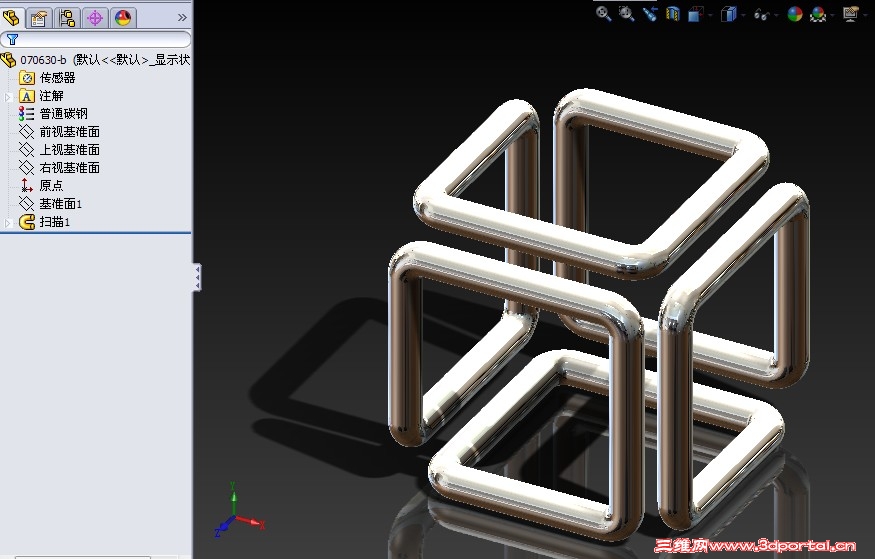The height and width of the screenshot is (559, 875).
Task: Select the 基准面1 plane feature
Action: click(51, 204)
